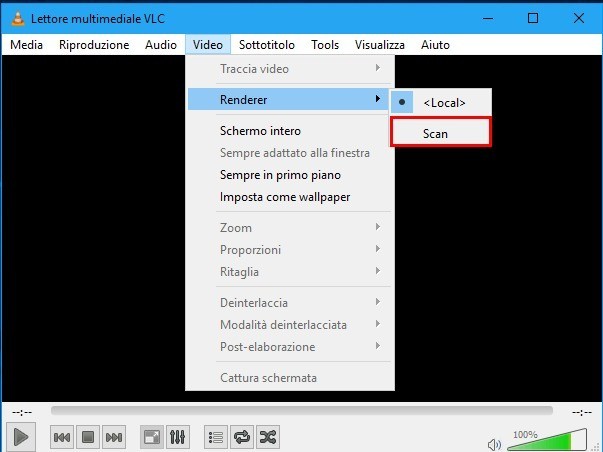The image size is (603, 452).
Task: Select the <Local> renderer option
Action: pos(441,102)
